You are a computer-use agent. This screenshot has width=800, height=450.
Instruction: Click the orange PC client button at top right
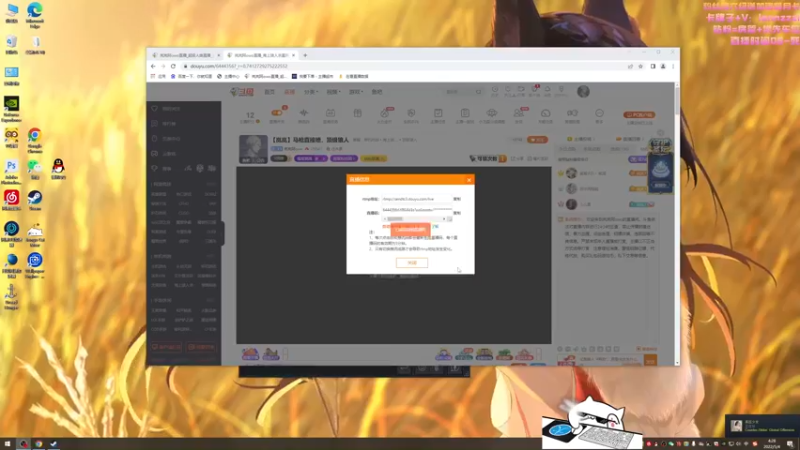639,115
